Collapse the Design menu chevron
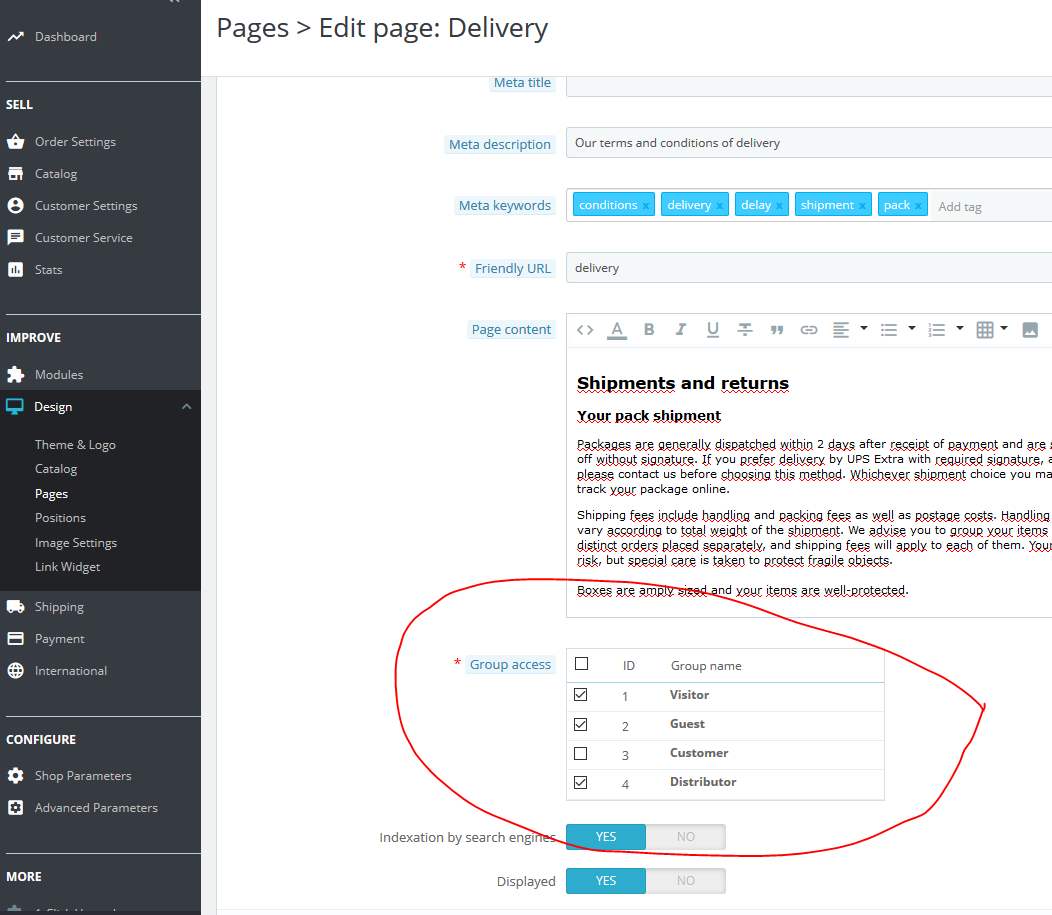The width and height of the screenshot is (1052, 915). [x=187, y=407]
